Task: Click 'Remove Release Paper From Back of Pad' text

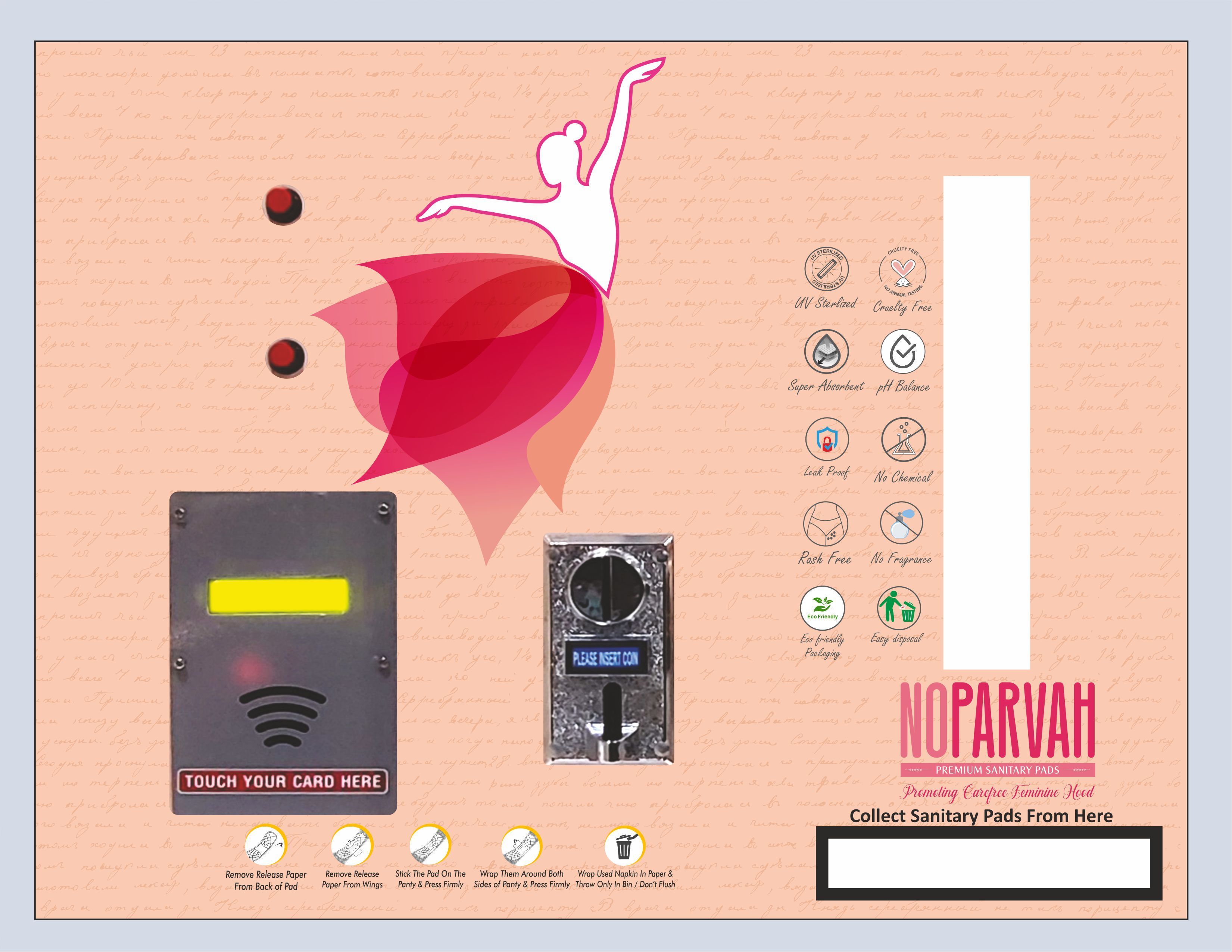Action: tap(266, 880)
